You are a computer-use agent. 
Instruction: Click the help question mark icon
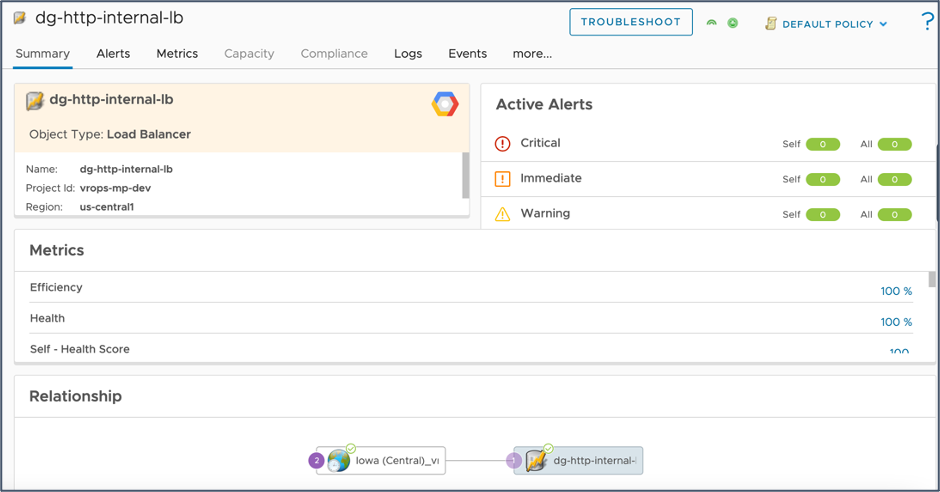[927, 23]
